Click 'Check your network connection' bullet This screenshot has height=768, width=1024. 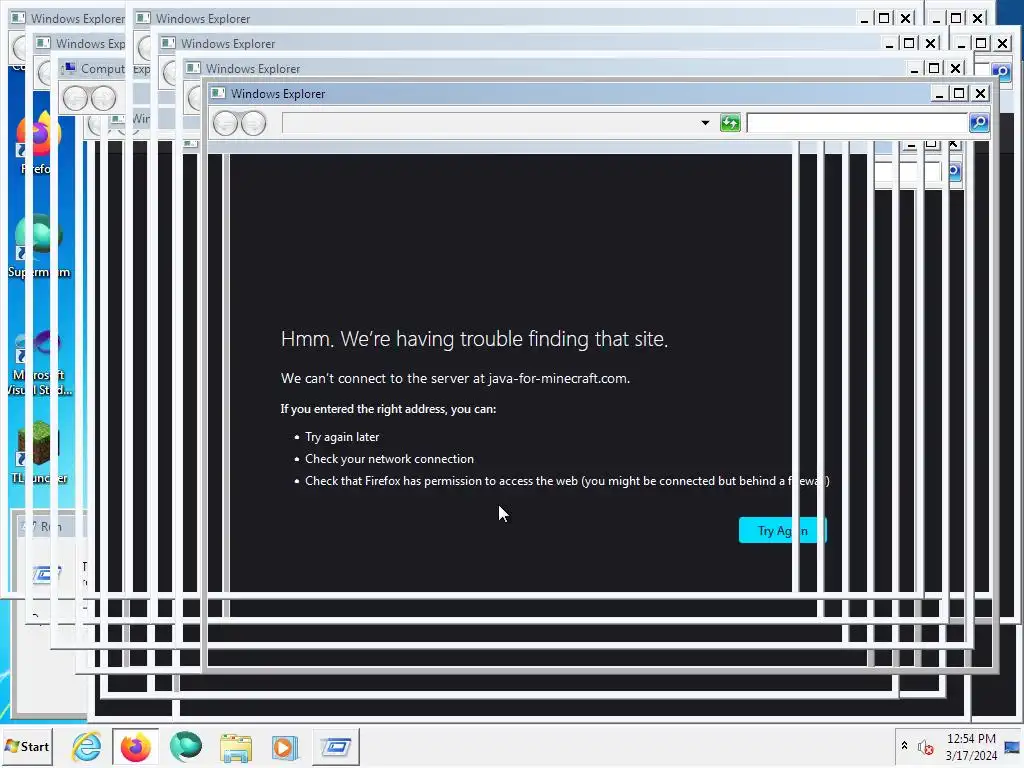tap(389, 459)
